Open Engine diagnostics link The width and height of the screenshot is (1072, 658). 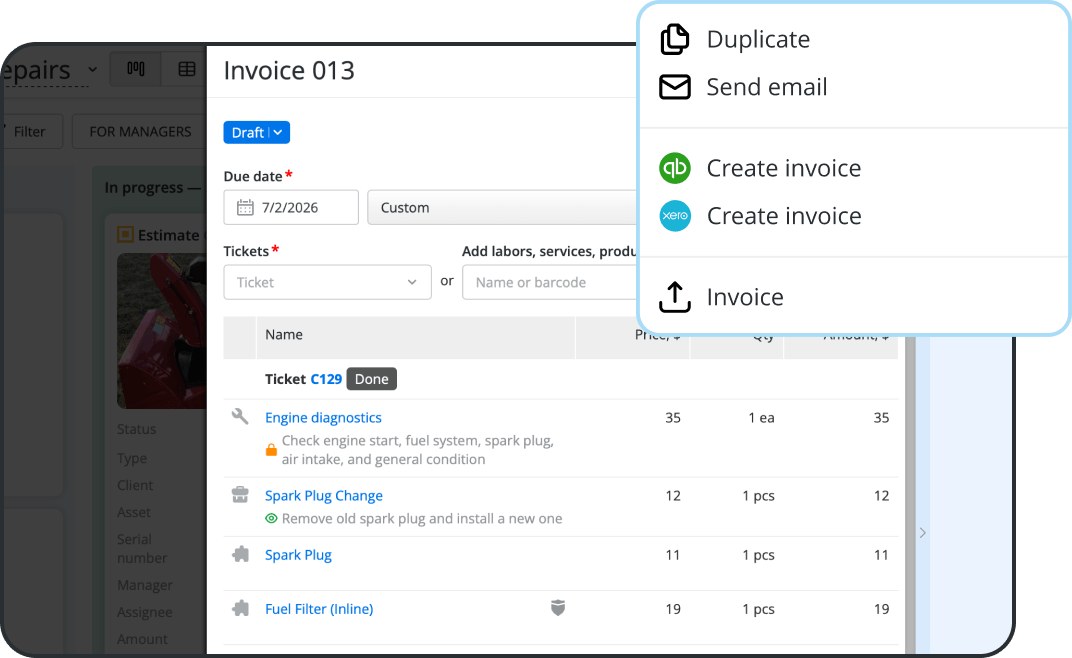(323, 417)
